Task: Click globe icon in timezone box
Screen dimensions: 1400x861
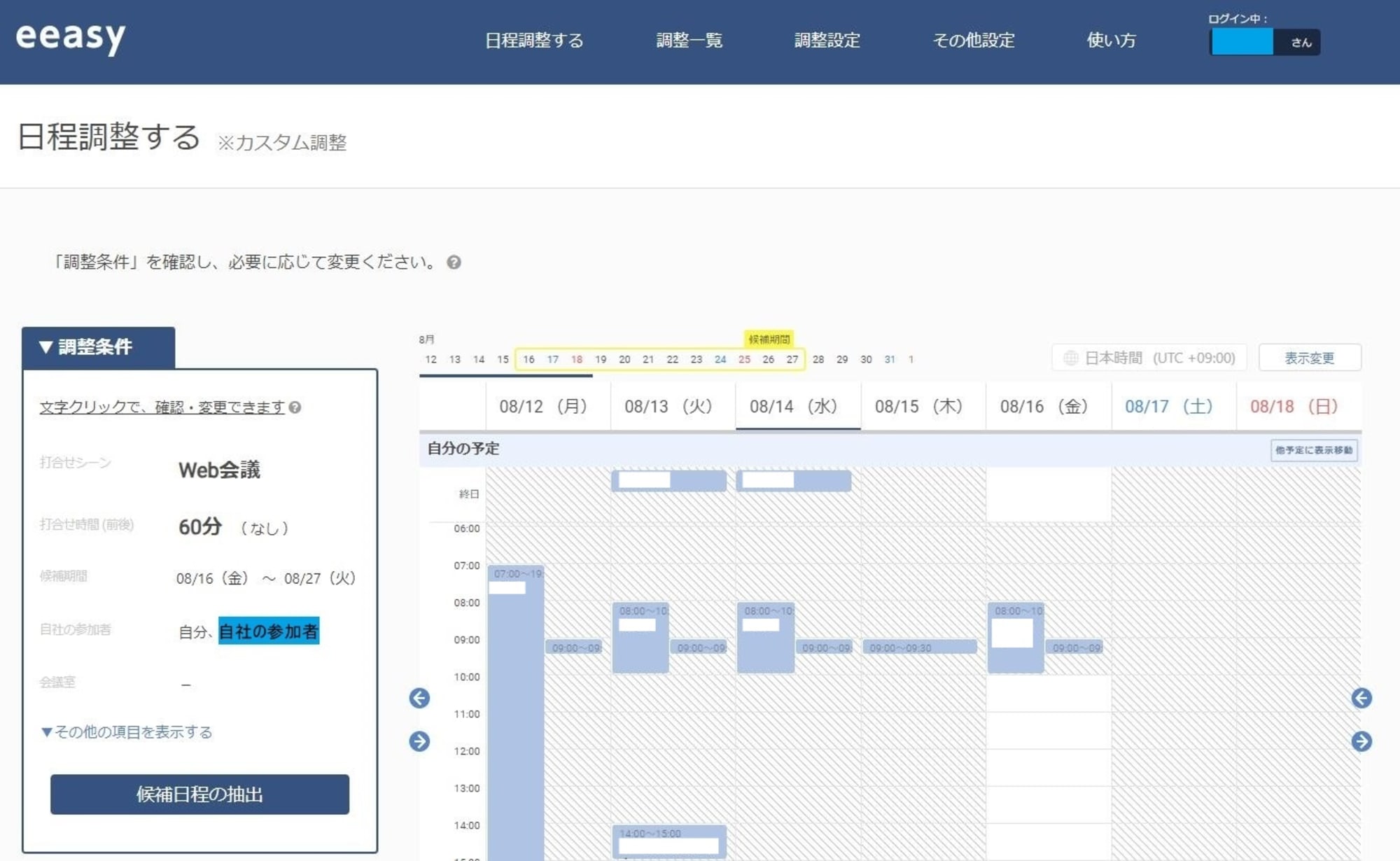Action: pyautogui.click(x=1070, y=358)
